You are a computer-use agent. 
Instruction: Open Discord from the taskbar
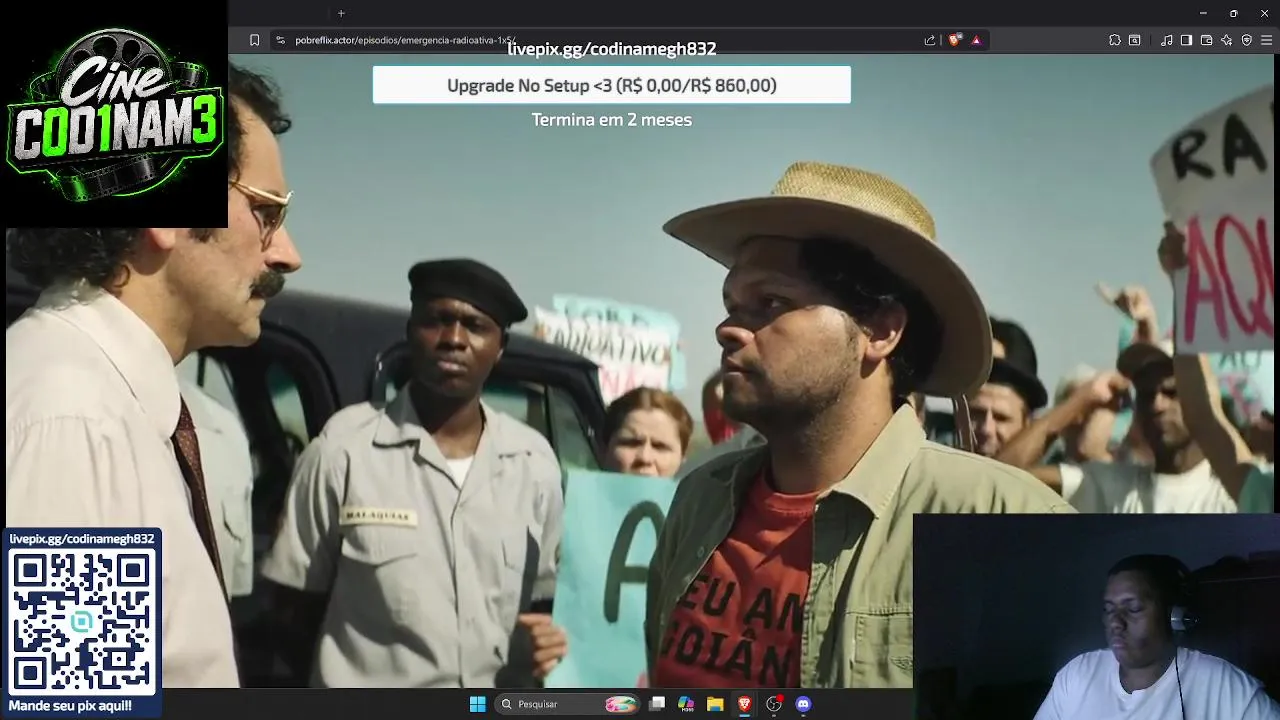pyautogui.click(x=803, y=704)
